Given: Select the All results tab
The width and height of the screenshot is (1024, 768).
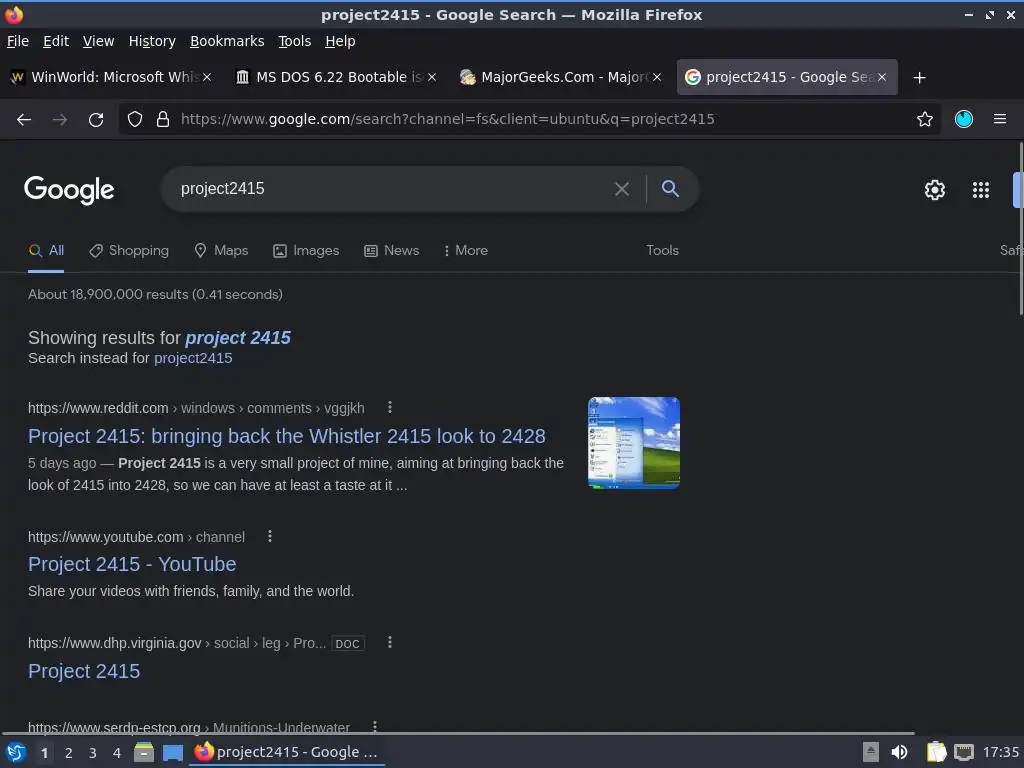Looking at the screenshot, I should click(46, 251).
